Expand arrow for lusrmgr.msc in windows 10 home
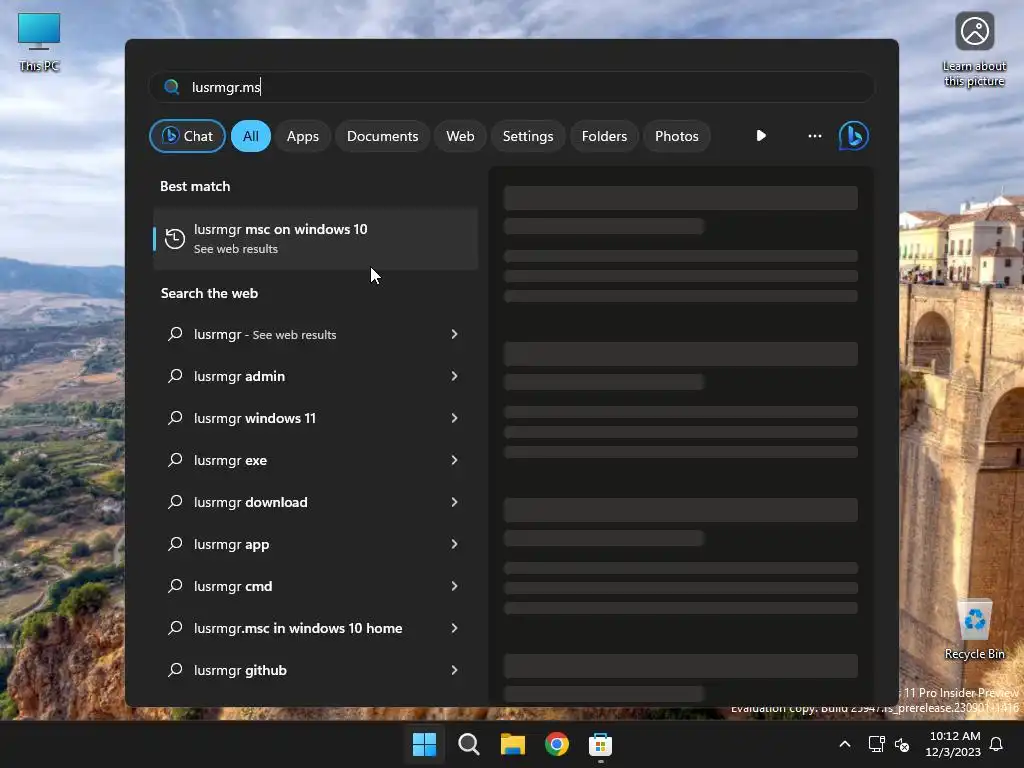Image resolution: width=1024 pixels, height=768 pixels. pyautogui.click(x=455, y=628)
